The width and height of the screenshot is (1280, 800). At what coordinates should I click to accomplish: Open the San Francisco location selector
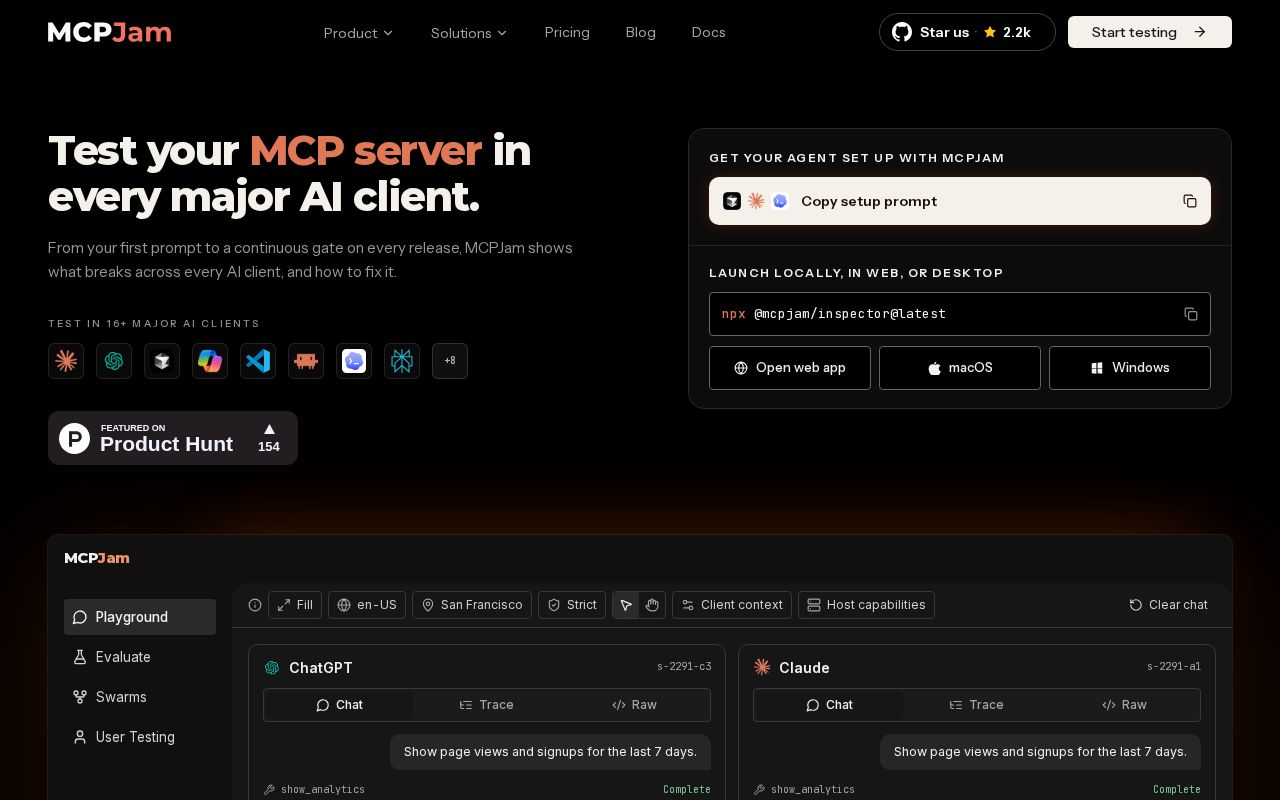472,605
